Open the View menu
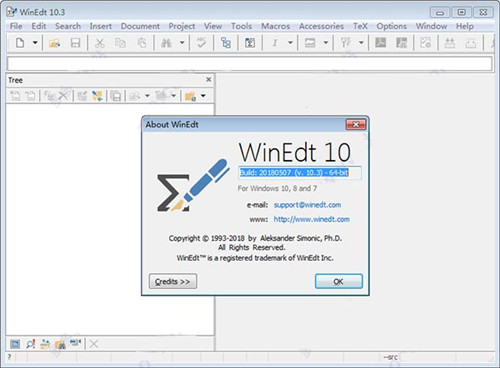Viewport: 500px width, 368px height. coord(213,26)
